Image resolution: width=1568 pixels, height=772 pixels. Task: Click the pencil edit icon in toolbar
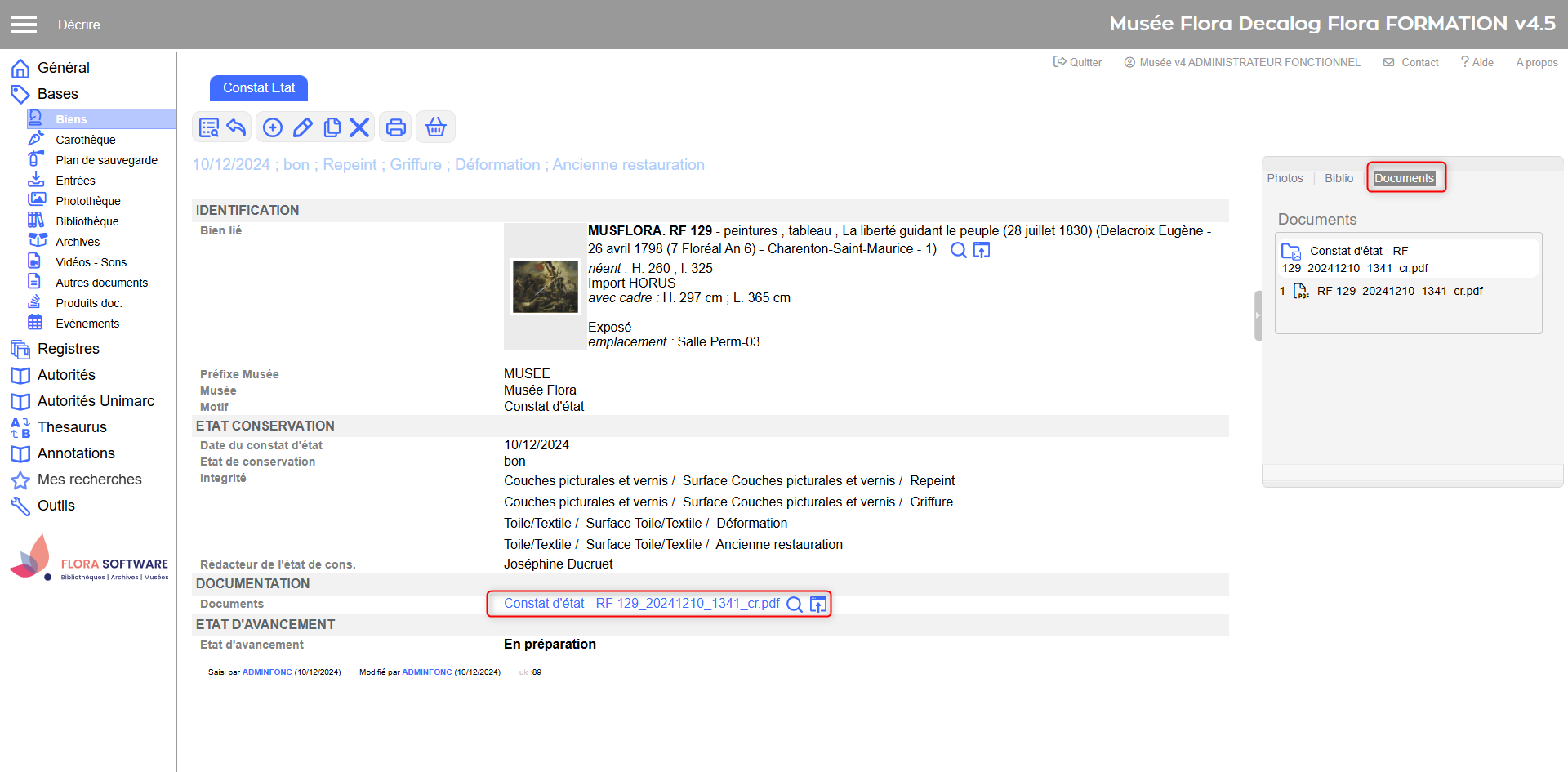[x=303, y=127]
